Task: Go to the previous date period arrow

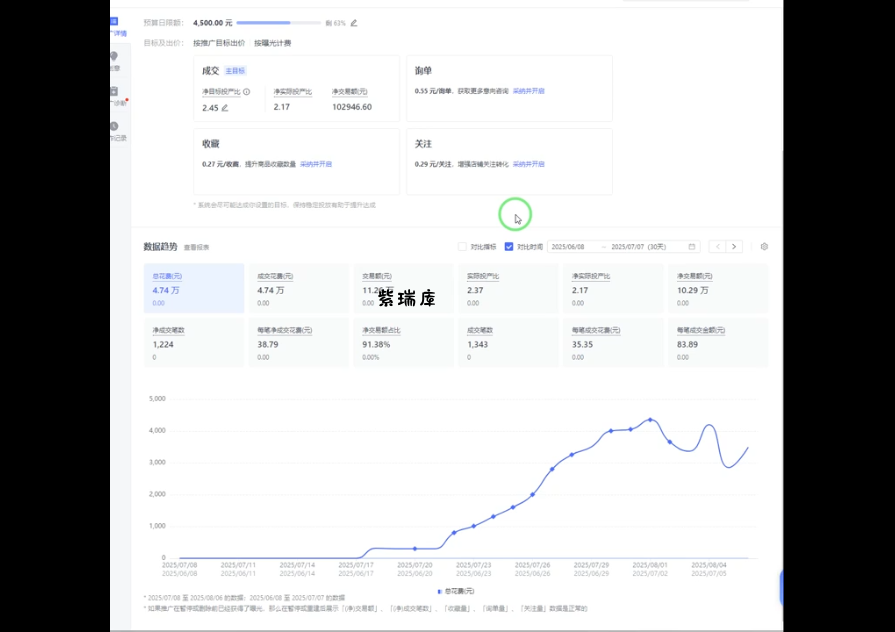Action: pyautogui.click(x=717, y=246)
